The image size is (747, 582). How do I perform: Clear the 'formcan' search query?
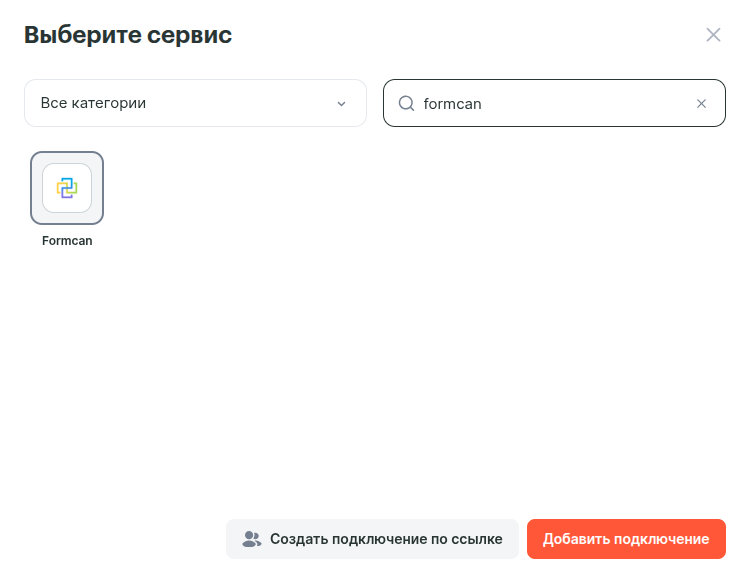701,103
